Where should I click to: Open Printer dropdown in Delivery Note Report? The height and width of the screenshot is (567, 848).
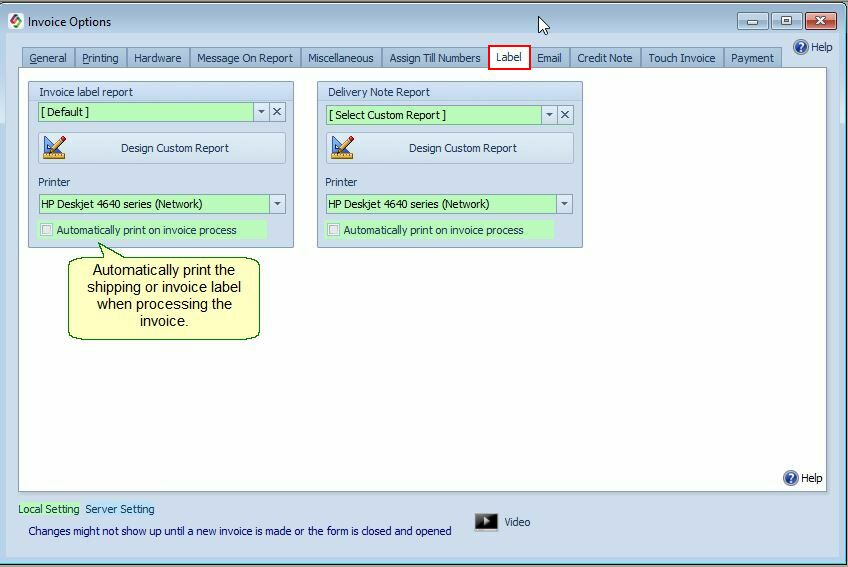pyautogui.click(x=564, y=204)
